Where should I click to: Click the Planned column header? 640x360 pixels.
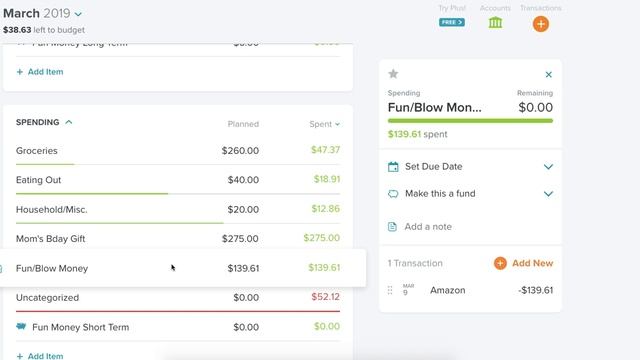(243, 124)
